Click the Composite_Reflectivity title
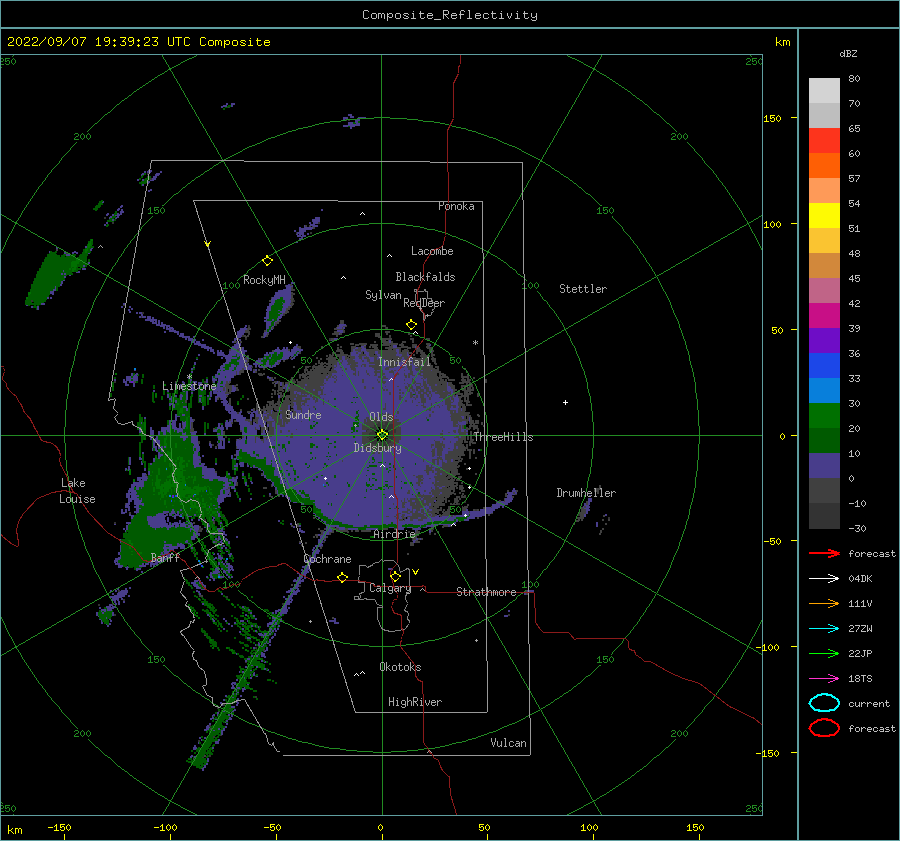Image resolution: width=900 pixels, height=841 pixels. (450, 15)
